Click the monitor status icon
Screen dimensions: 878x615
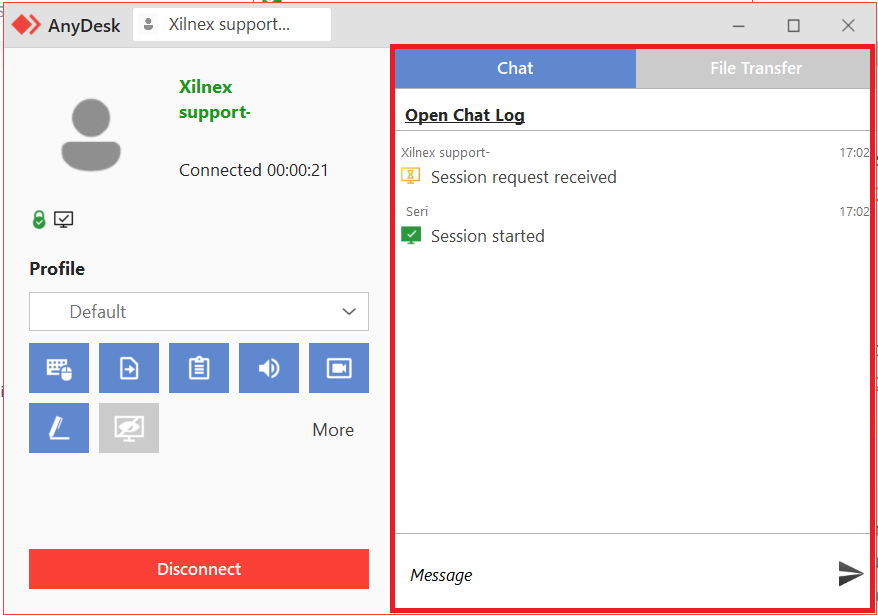coord(64,220)
